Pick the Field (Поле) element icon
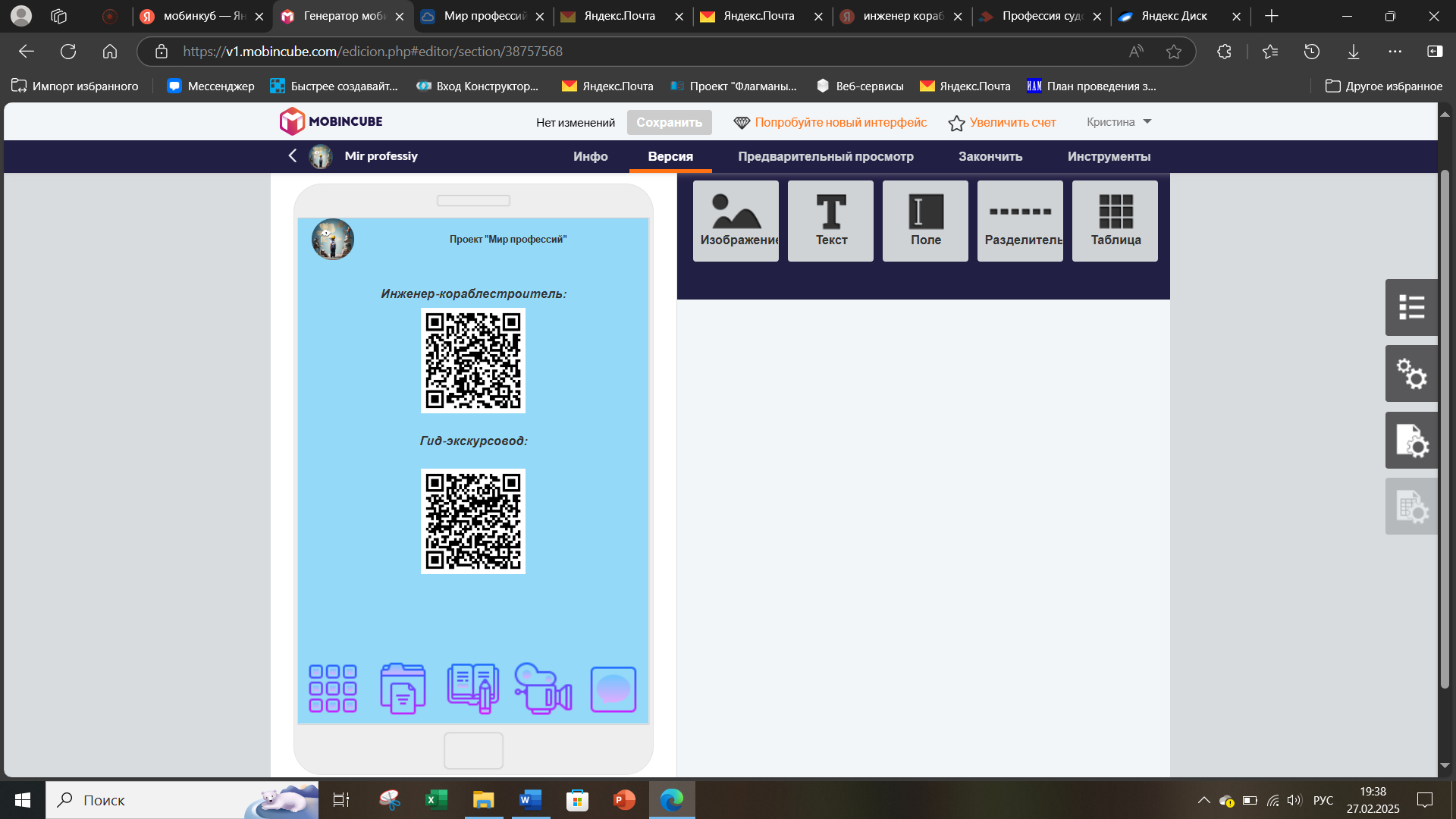The image size is (1456, 819). pos(925,221)
